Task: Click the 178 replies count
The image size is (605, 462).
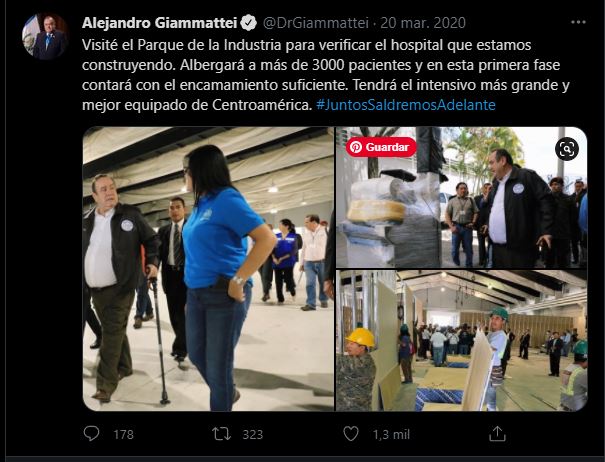Action: [123, 435]
